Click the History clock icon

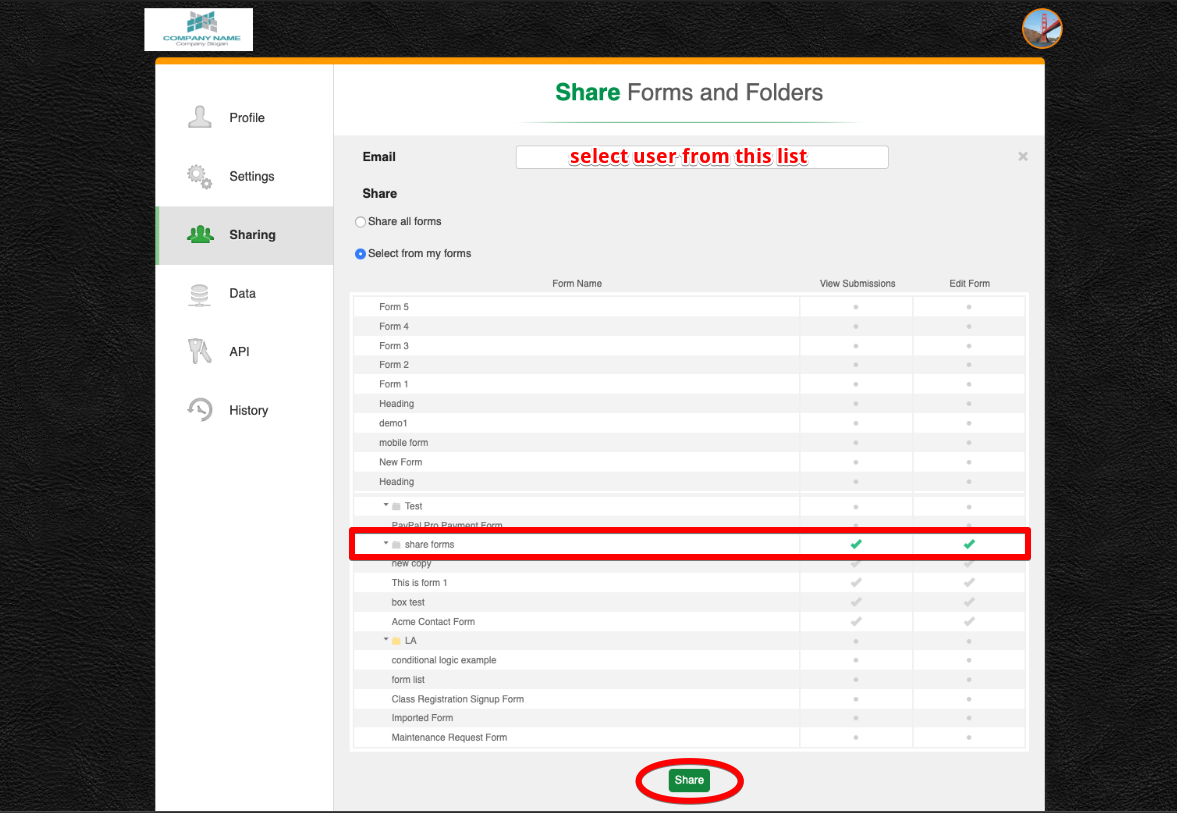pos(200,410)
